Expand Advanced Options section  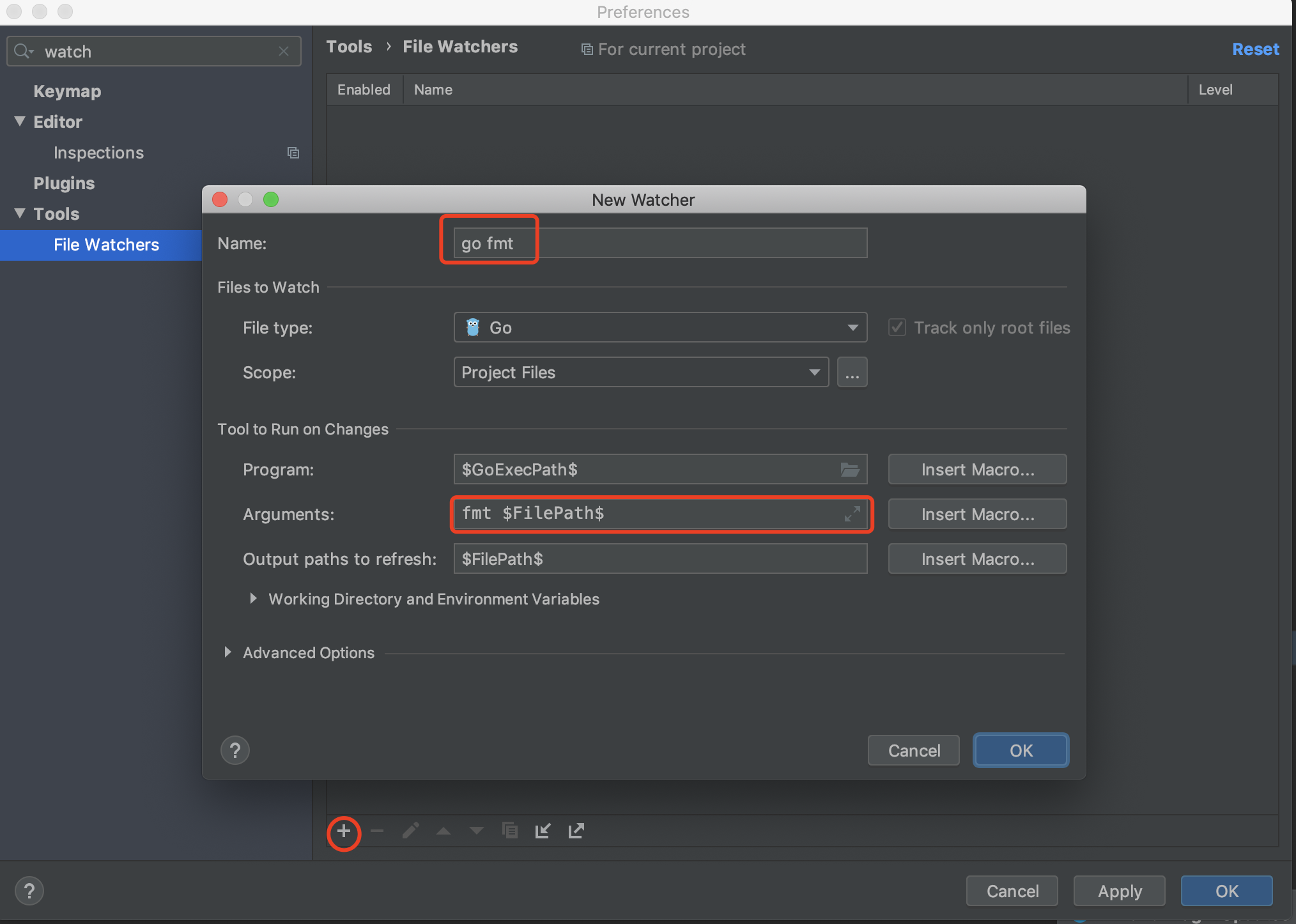[228, 652]
